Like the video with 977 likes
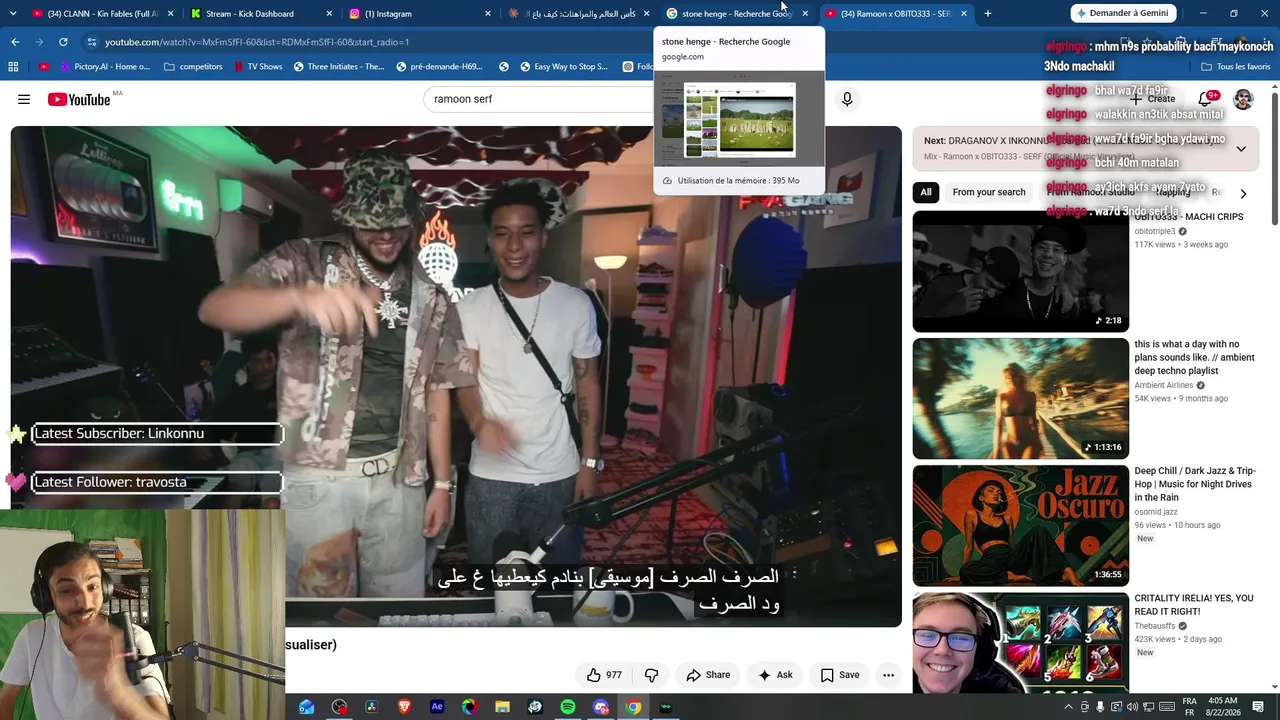Image resolution: width=1280 pixels, height=720 pixels. (x=603, y=675)
